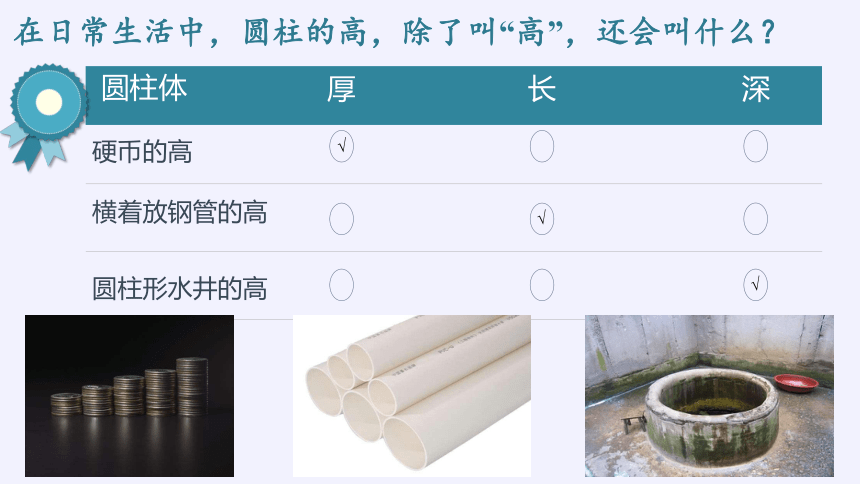
Task: Click the 厚 column header
Action: 341,89
